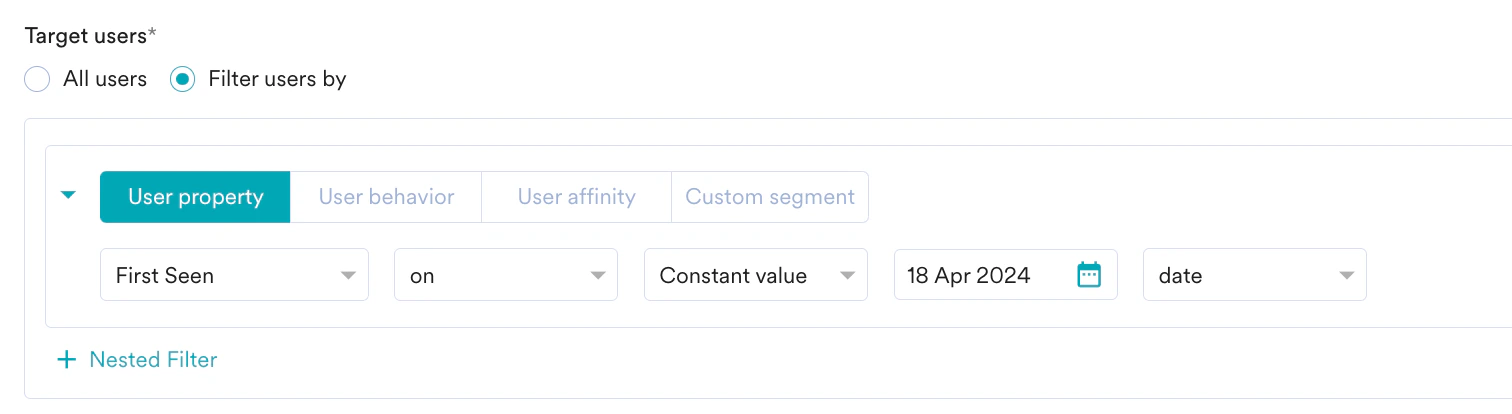The width and height of the screenshot is (1512, 414).
Task: Open the calendar date picker icon
Action: click(x=1089, y=275)
